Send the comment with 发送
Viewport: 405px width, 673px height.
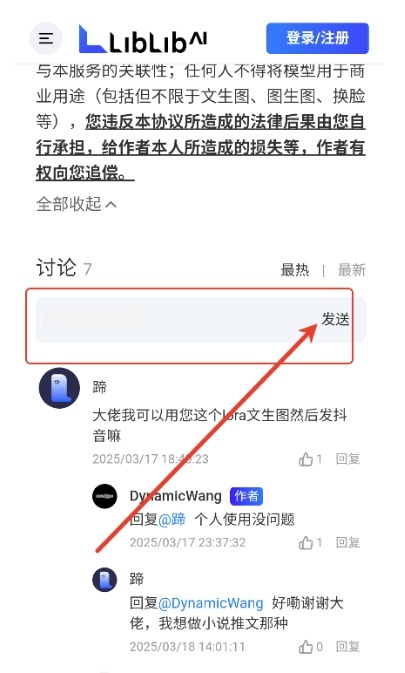click(x=335, y=319)
